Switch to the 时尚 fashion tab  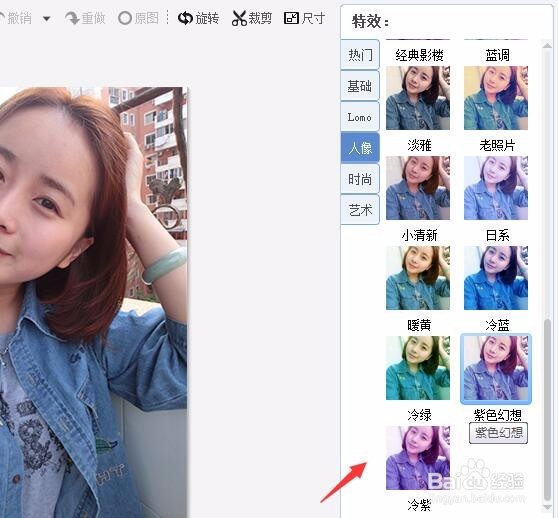coord(360,179)
